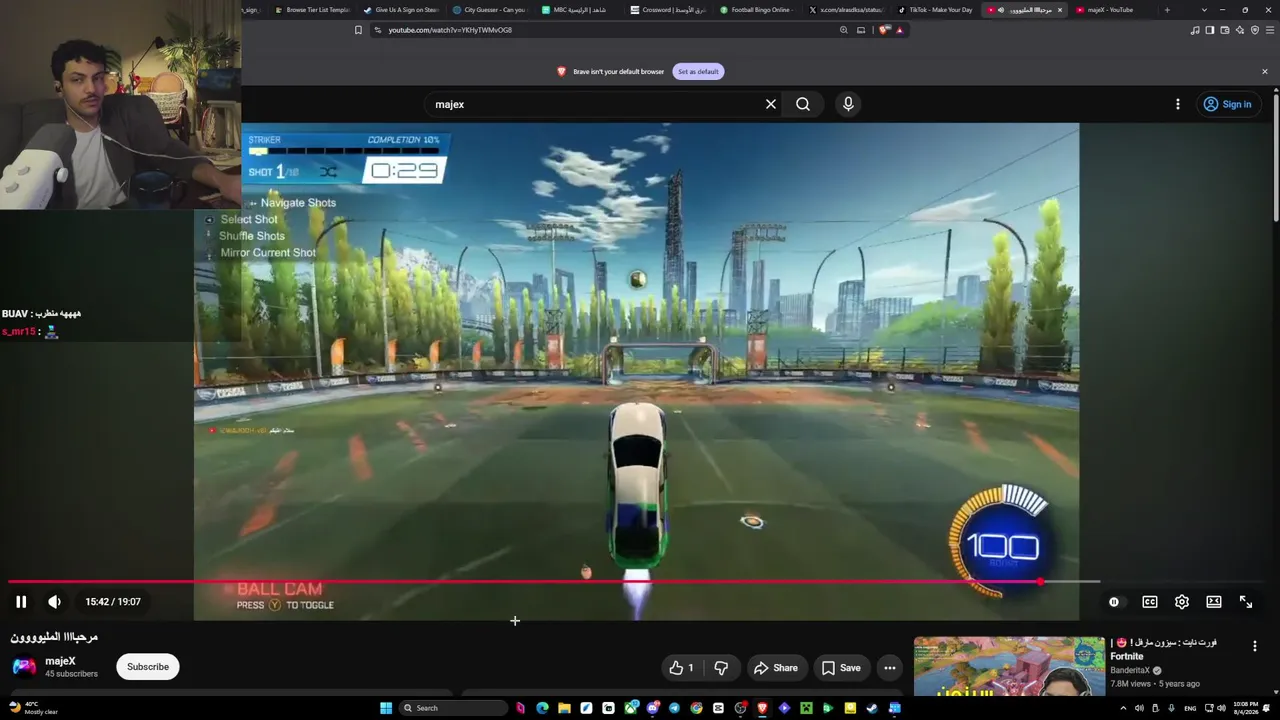Open the ENG language switcher
This screenshot has height=720, width=1280.
coord(1190,708)
